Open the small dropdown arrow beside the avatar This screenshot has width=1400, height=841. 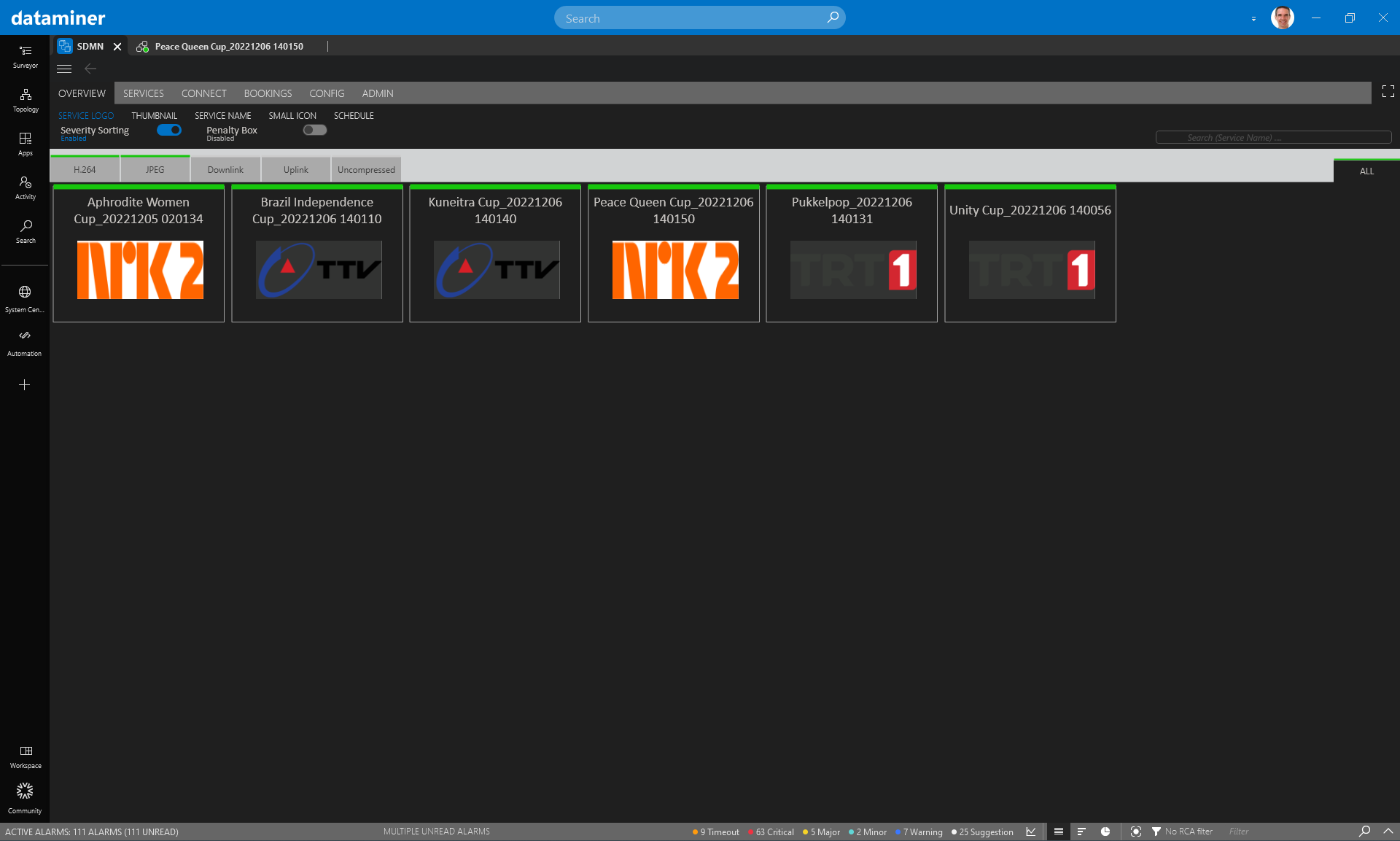pos(1253,19)
